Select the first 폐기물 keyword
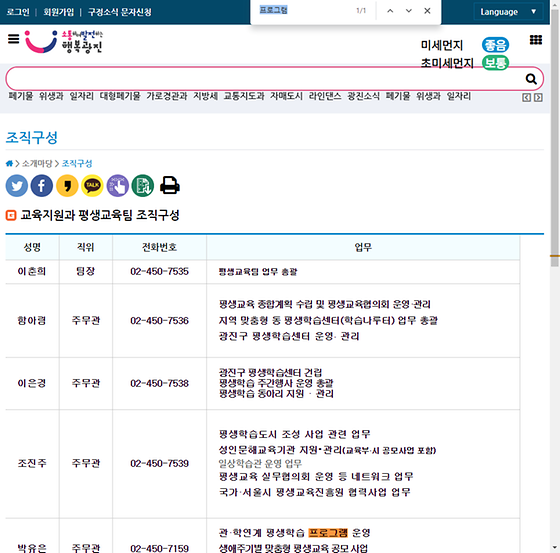The width and height of the screenshot is (560, 553). 21,96
